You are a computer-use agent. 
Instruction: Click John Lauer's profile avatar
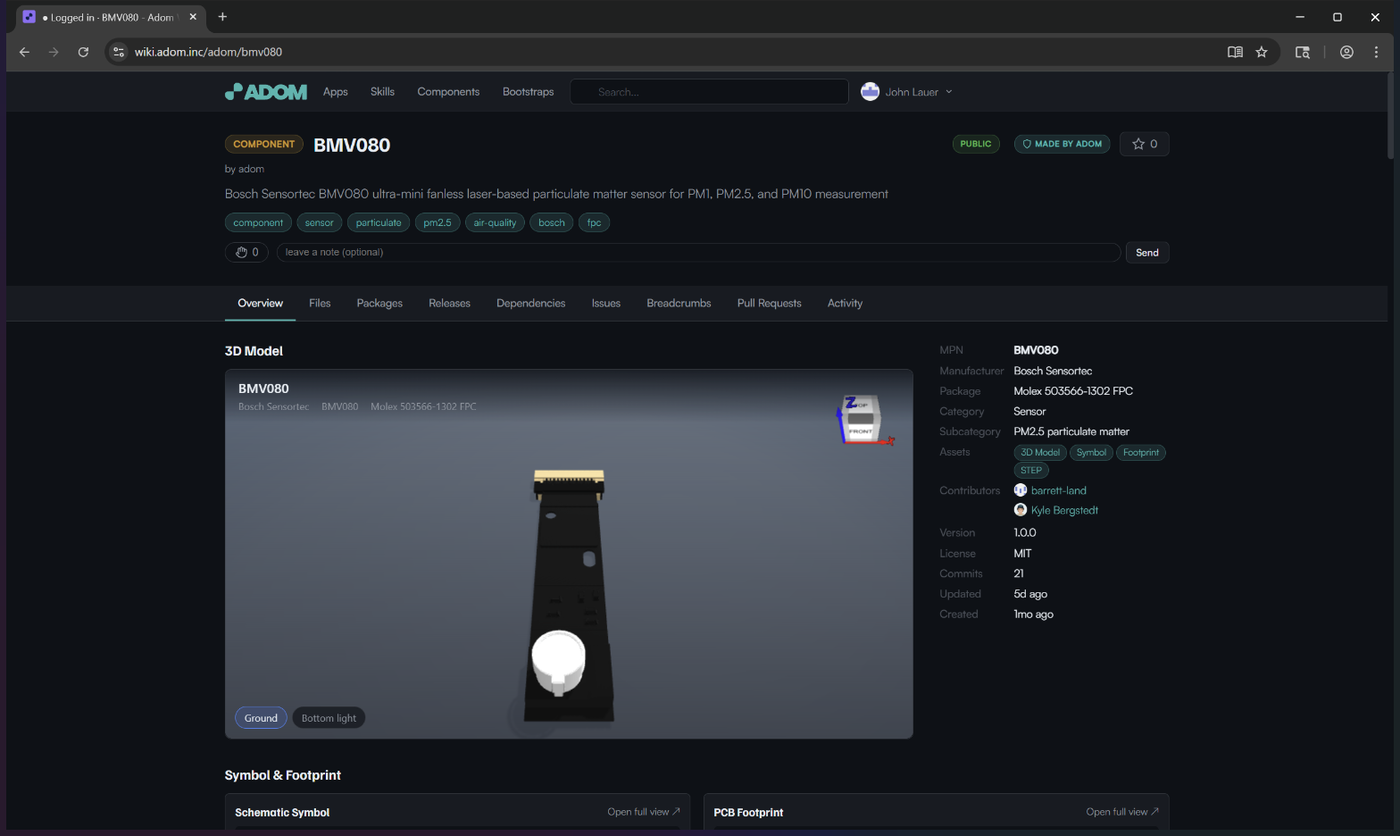870,92
